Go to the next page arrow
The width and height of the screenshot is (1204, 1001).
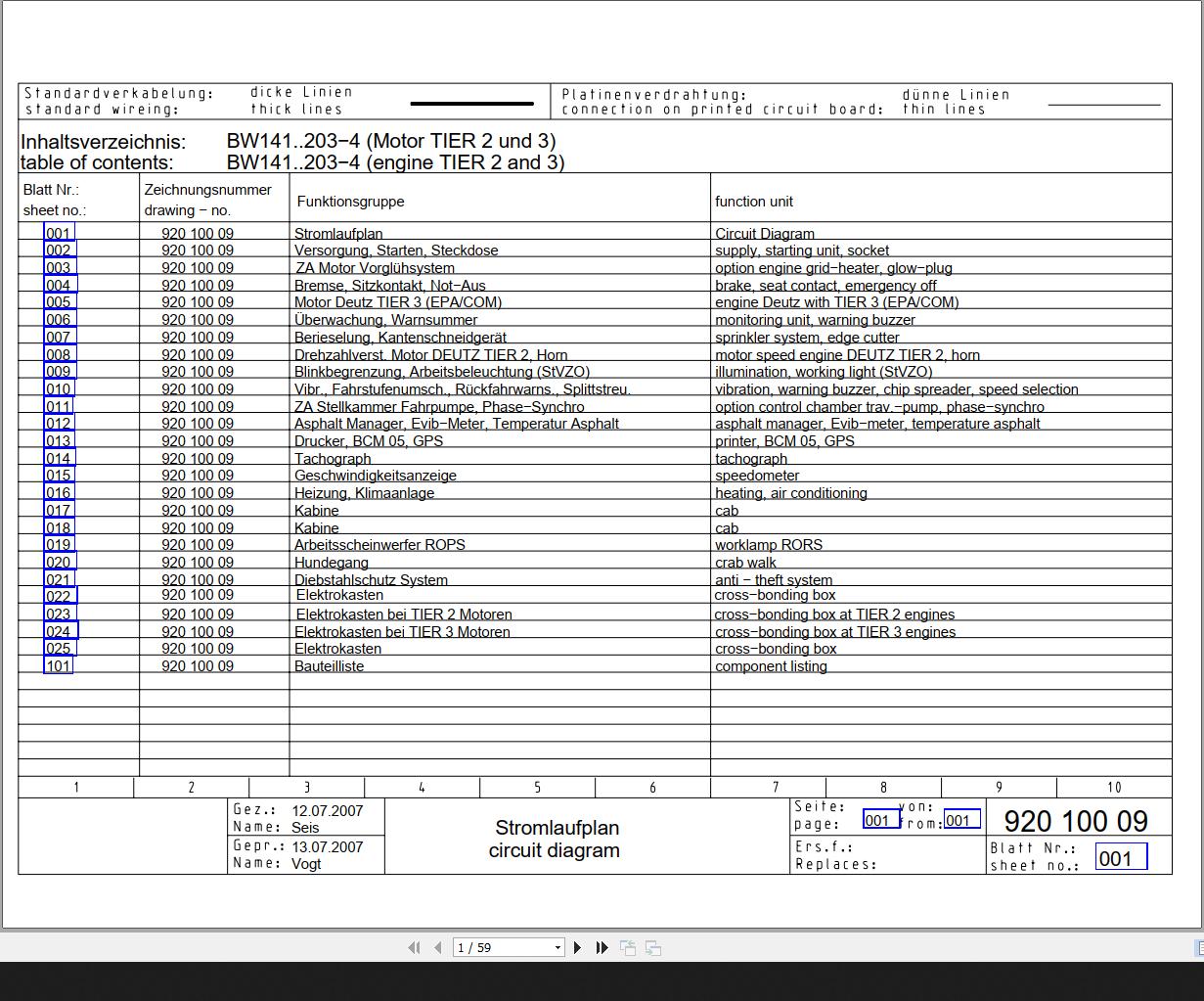577,947
